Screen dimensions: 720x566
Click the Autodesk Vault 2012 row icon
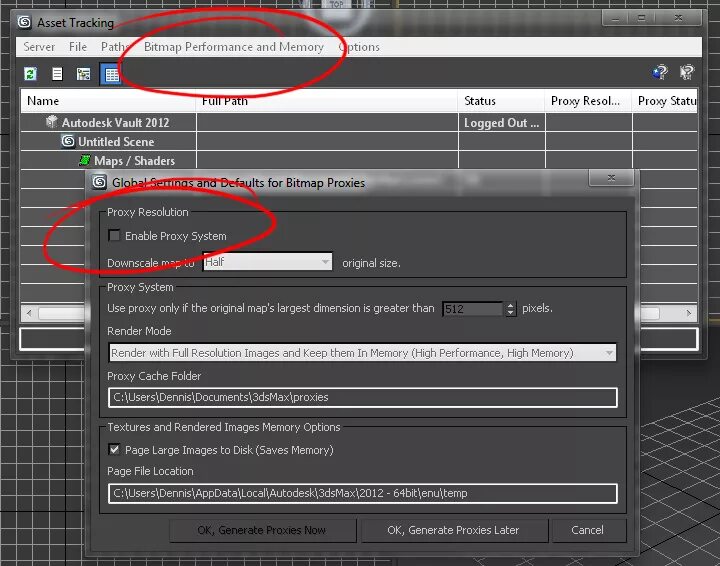coord(51,122)
